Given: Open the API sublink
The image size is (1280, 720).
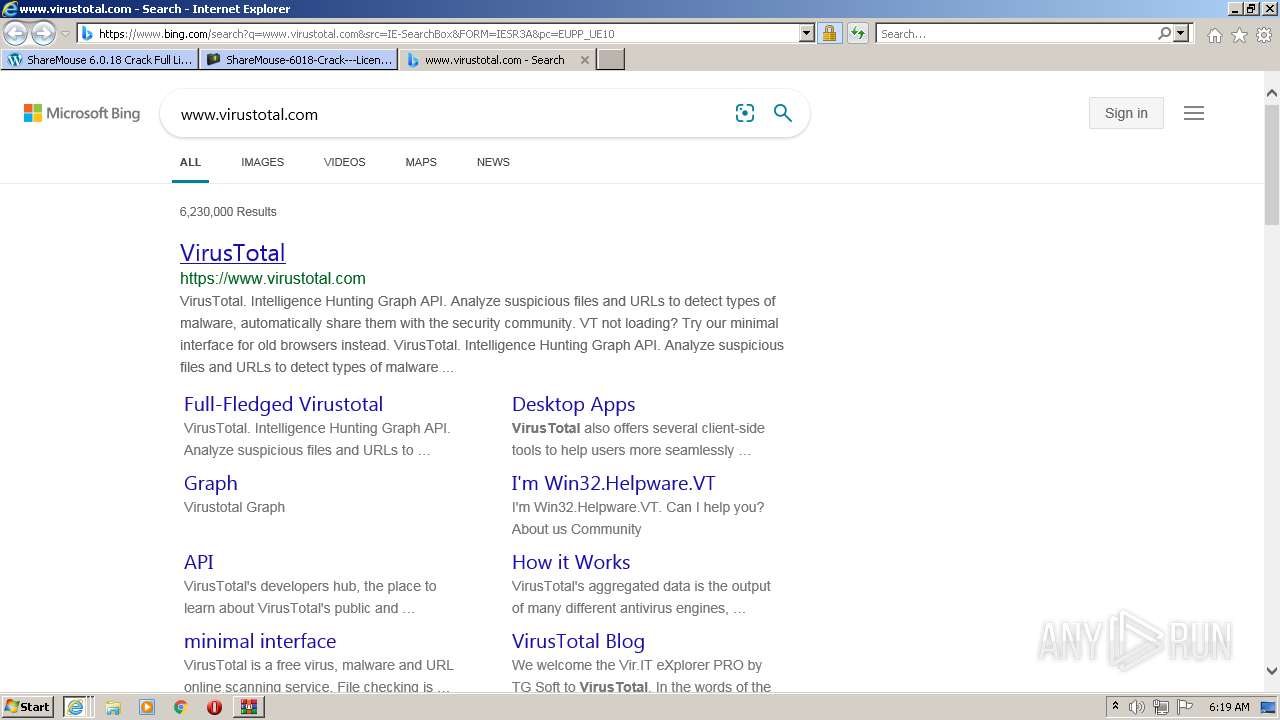Looking at the screenshot, I should 199,562.
